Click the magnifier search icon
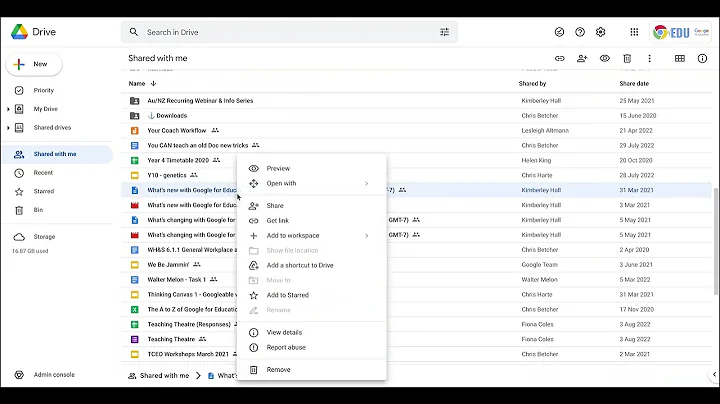 coord(134,32)
